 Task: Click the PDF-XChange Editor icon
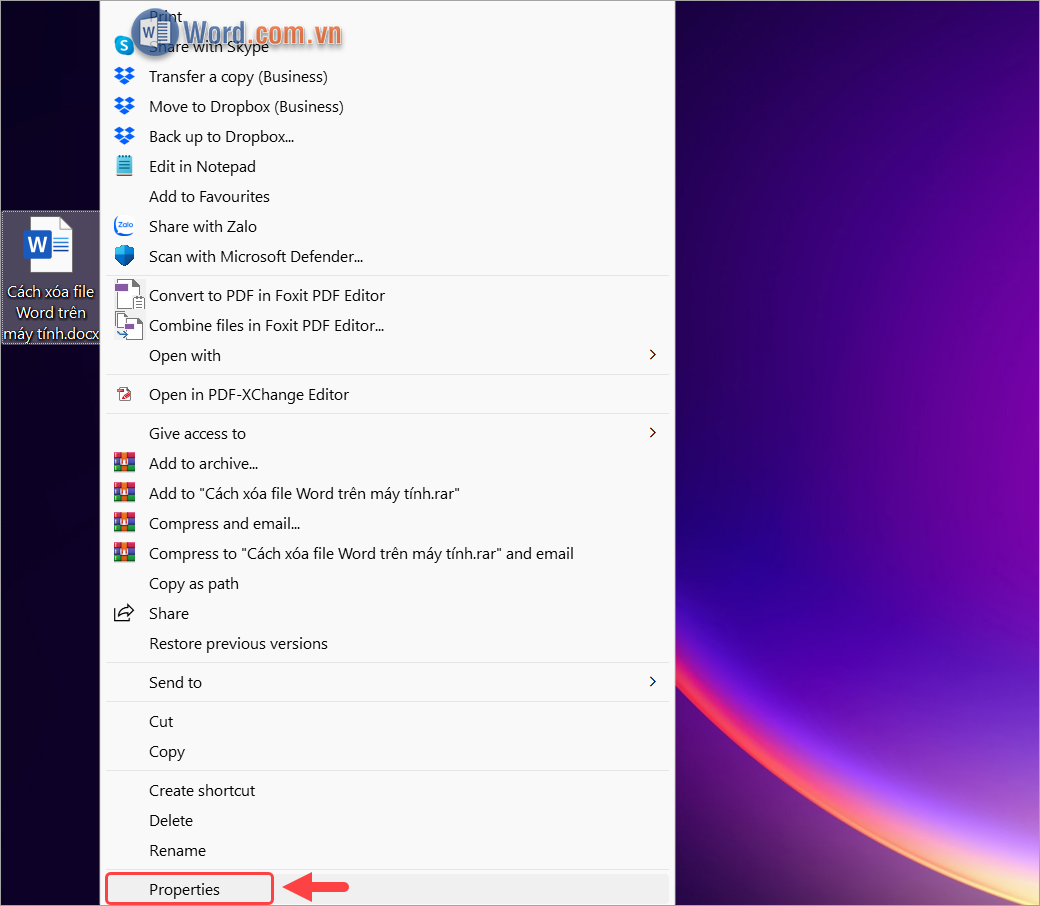(x=124, y=395)
